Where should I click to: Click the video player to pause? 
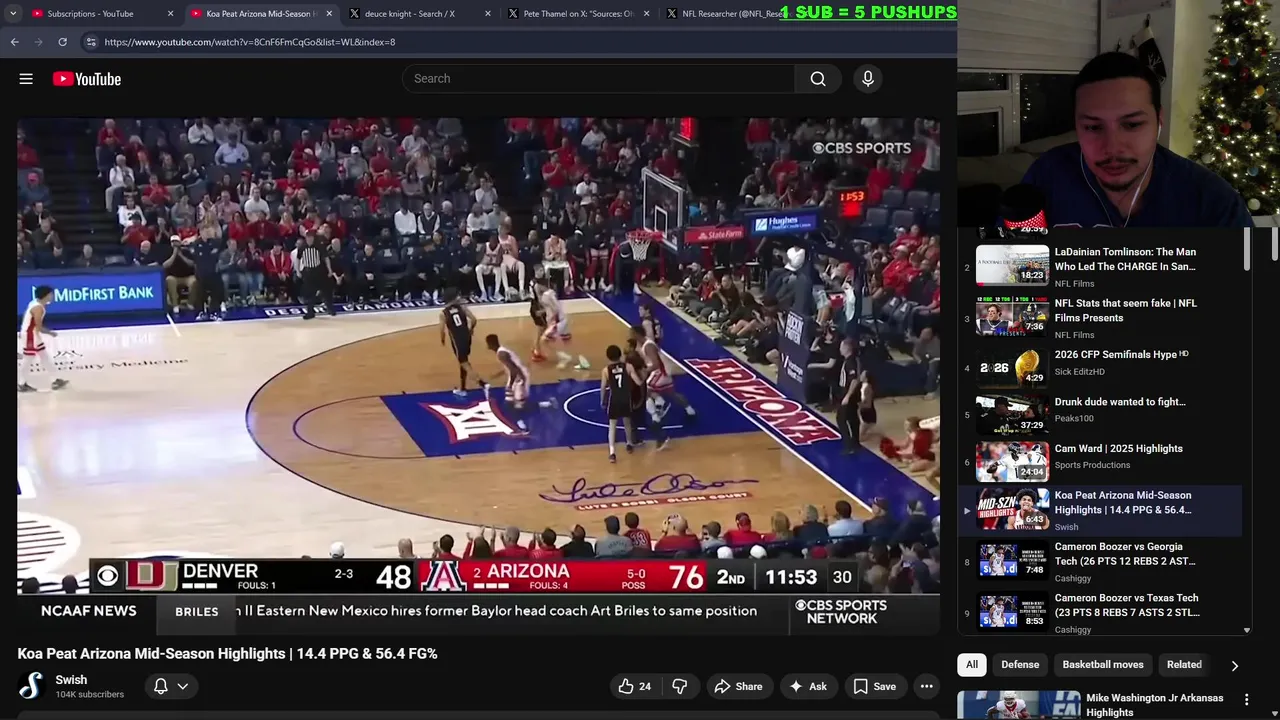[x=478, y=375]
